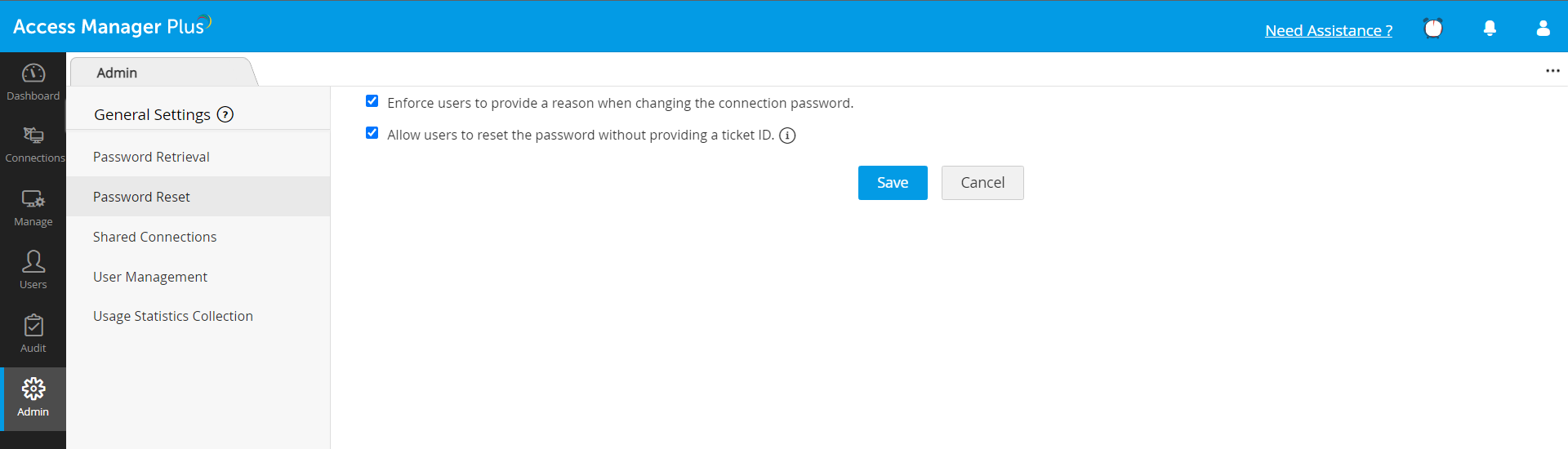1568x449 pixels.
Task: Click the Admin gear icon
Action: (x=33, y=389)
